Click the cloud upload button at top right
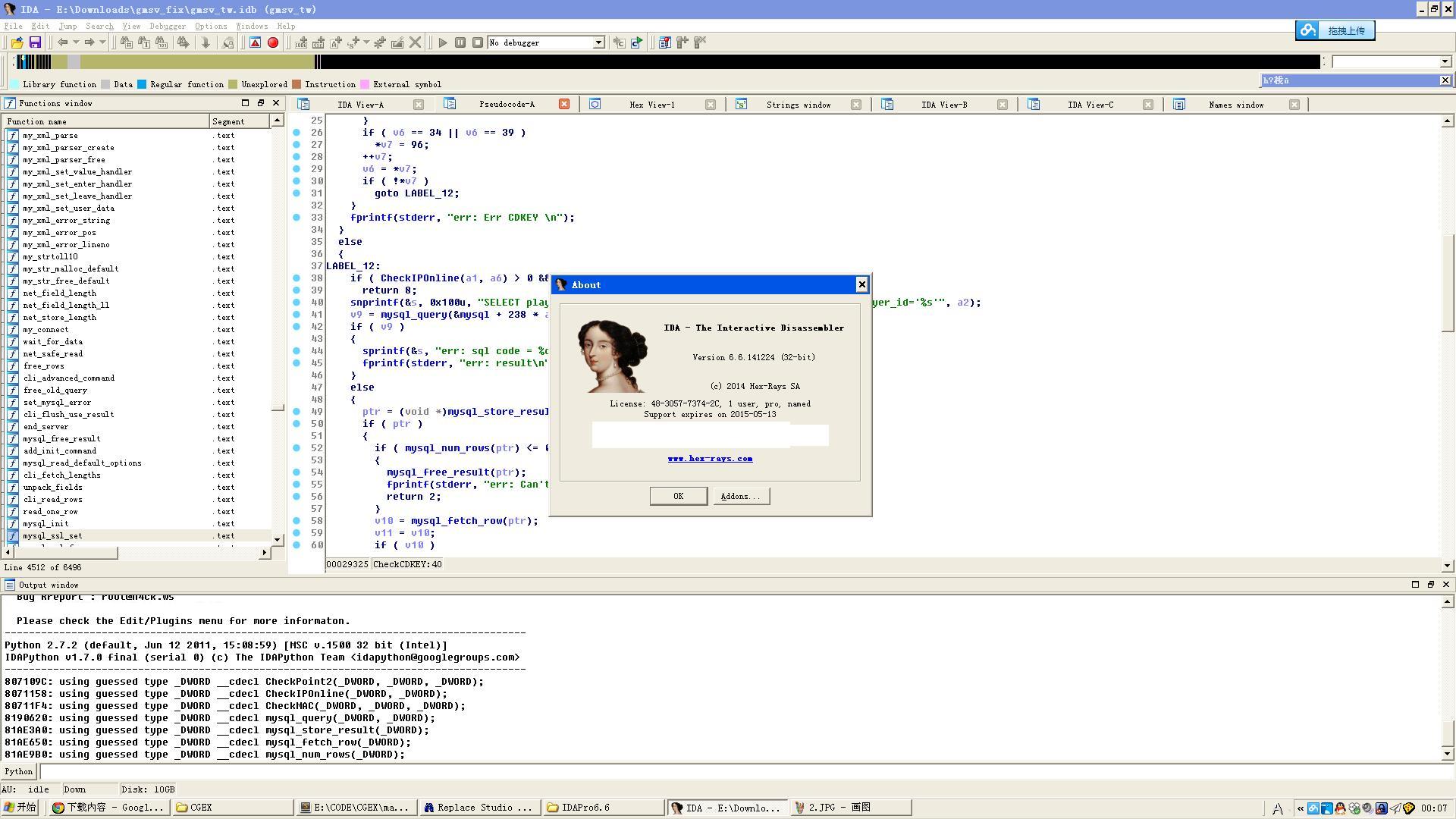This screenshot has height=819, width=1456. click(1335, 30)
